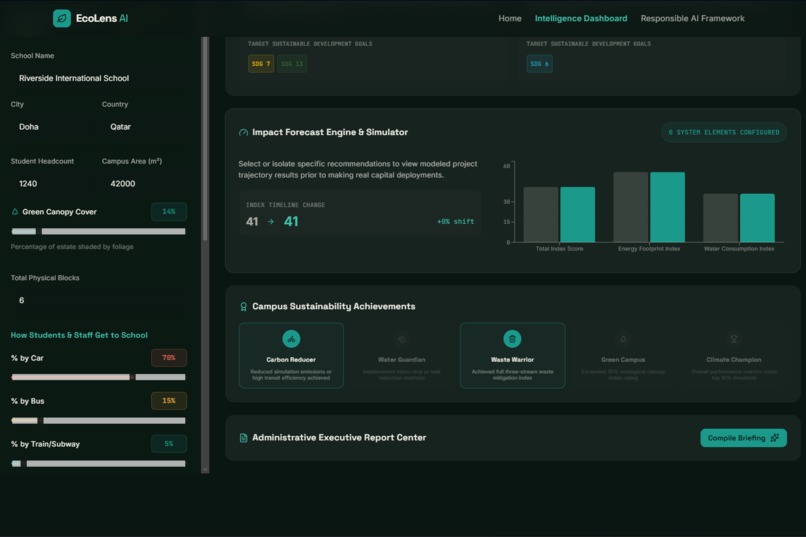Open the Carbon Reducer achievement card
This screenshot has height=537, width=806.
pyautogui.click(x=291, y=356)
